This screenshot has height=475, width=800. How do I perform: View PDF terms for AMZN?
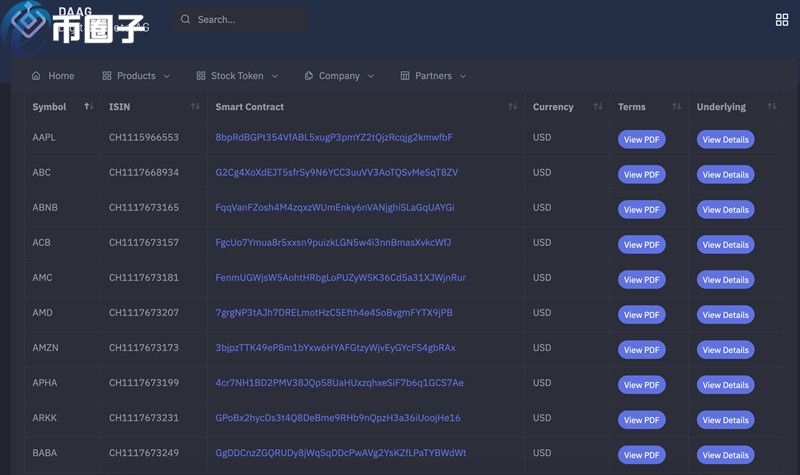pos(641,350)
